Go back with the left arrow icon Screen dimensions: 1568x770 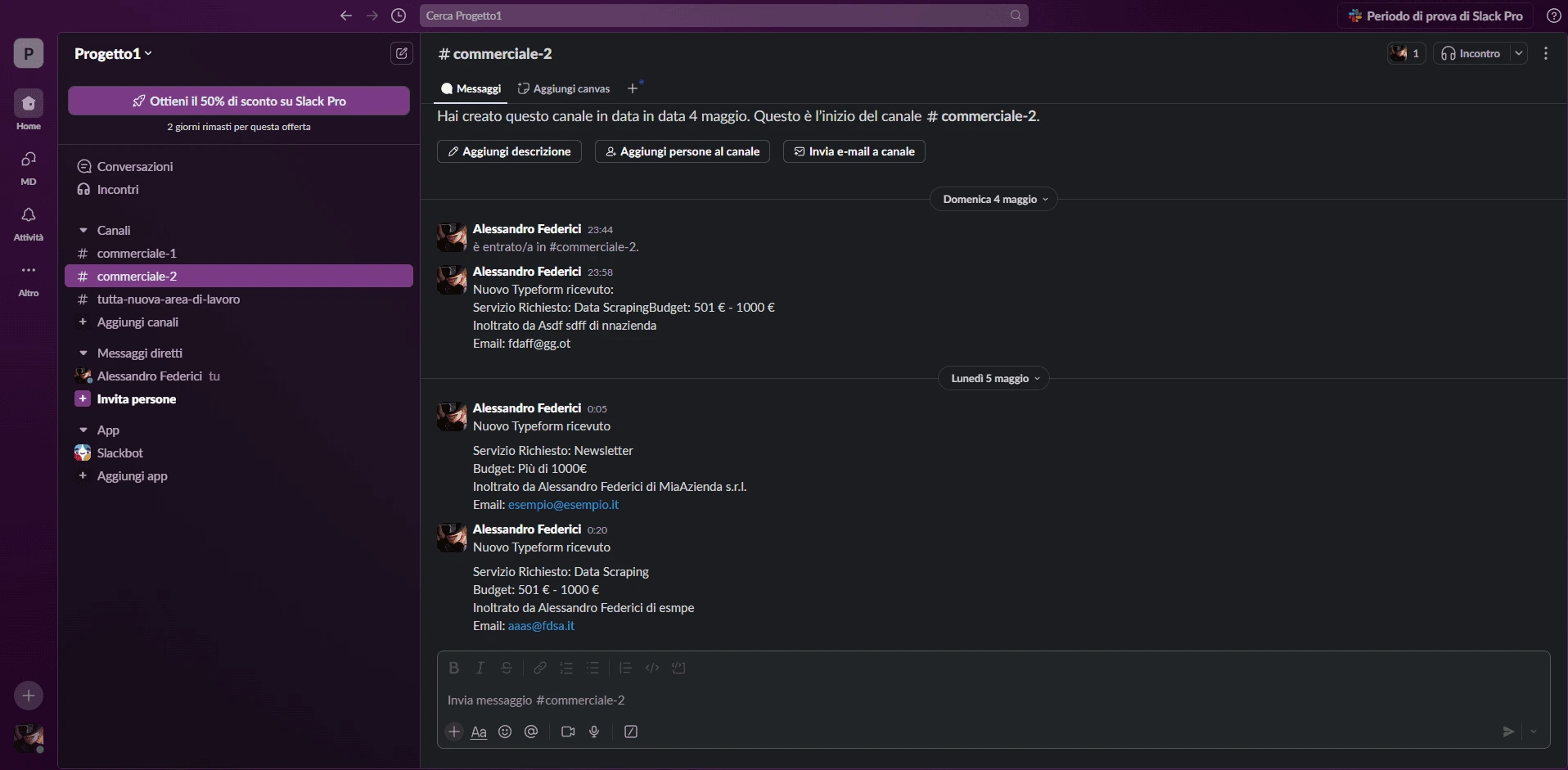click(346, 16)
